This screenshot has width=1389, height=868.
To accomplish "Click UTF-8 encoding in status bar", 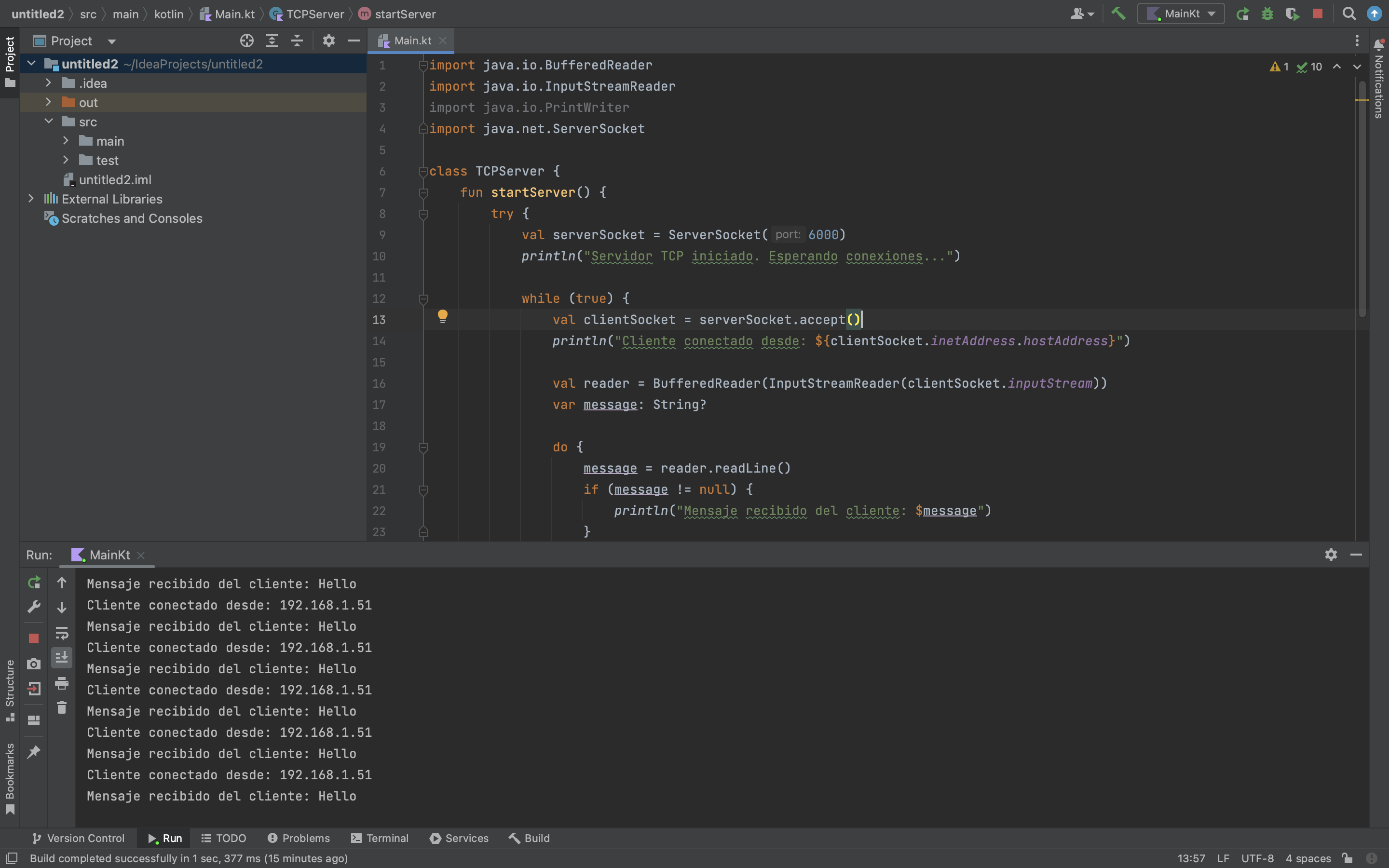I will [1257, 858].
